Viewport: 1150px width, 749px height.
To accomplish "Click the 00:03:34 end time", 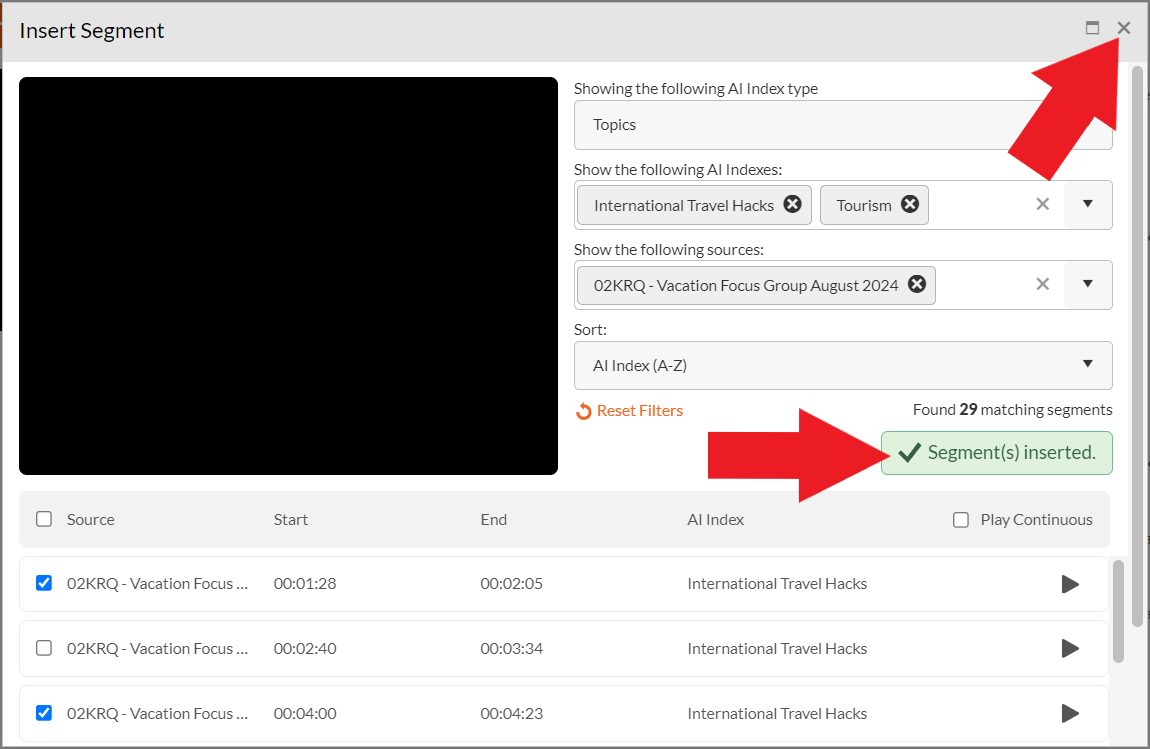I will (511, 648).
